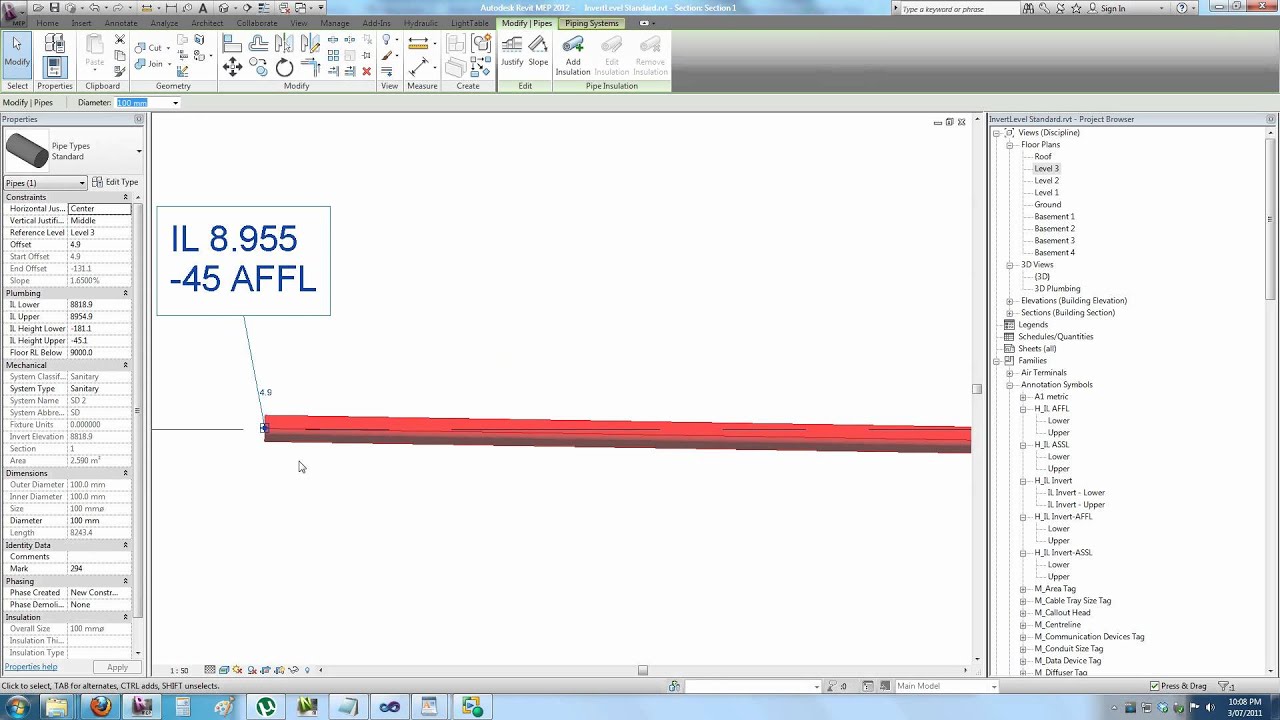This screenshot has width=1280, height=720.
Task: Expand Elevations (Building Elevation) in Project Browser
Action: tap(1010, 300)
